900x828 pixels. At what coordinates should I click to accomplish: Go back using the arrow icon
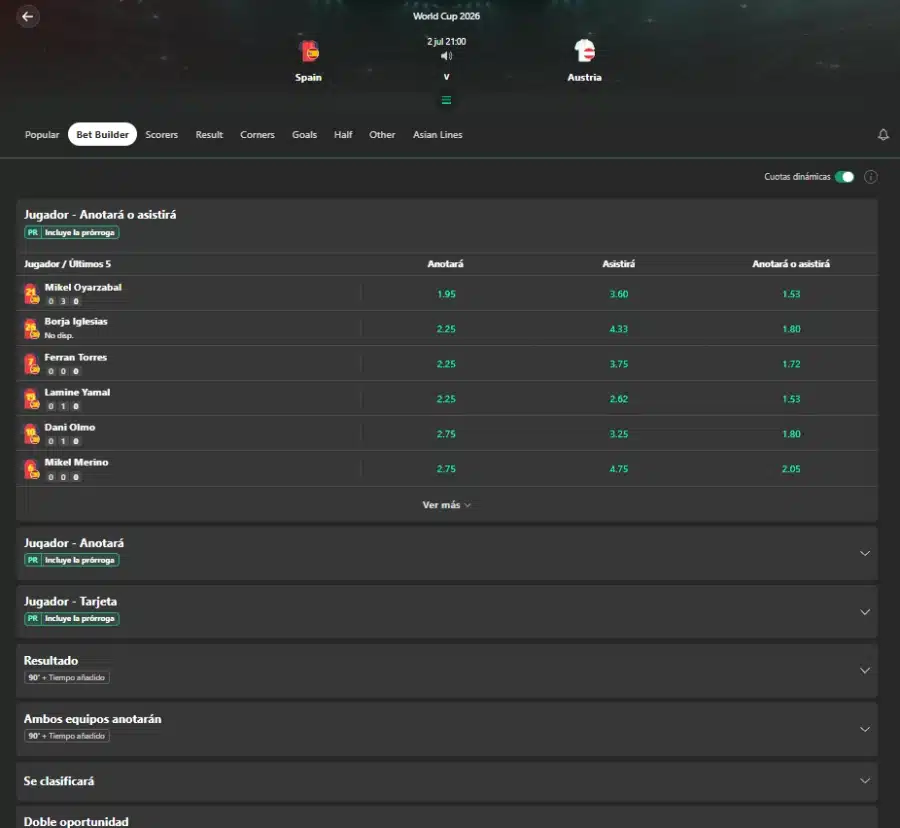point(28,16)
